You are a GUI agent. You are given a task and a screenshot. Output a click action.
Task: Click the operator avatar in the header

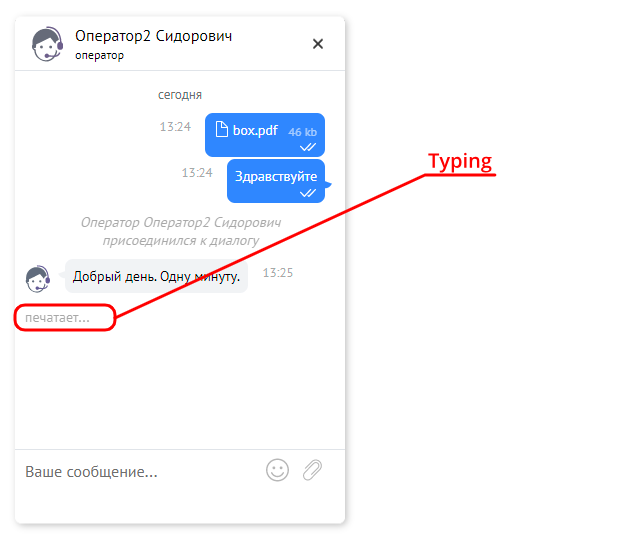point(47,44)
